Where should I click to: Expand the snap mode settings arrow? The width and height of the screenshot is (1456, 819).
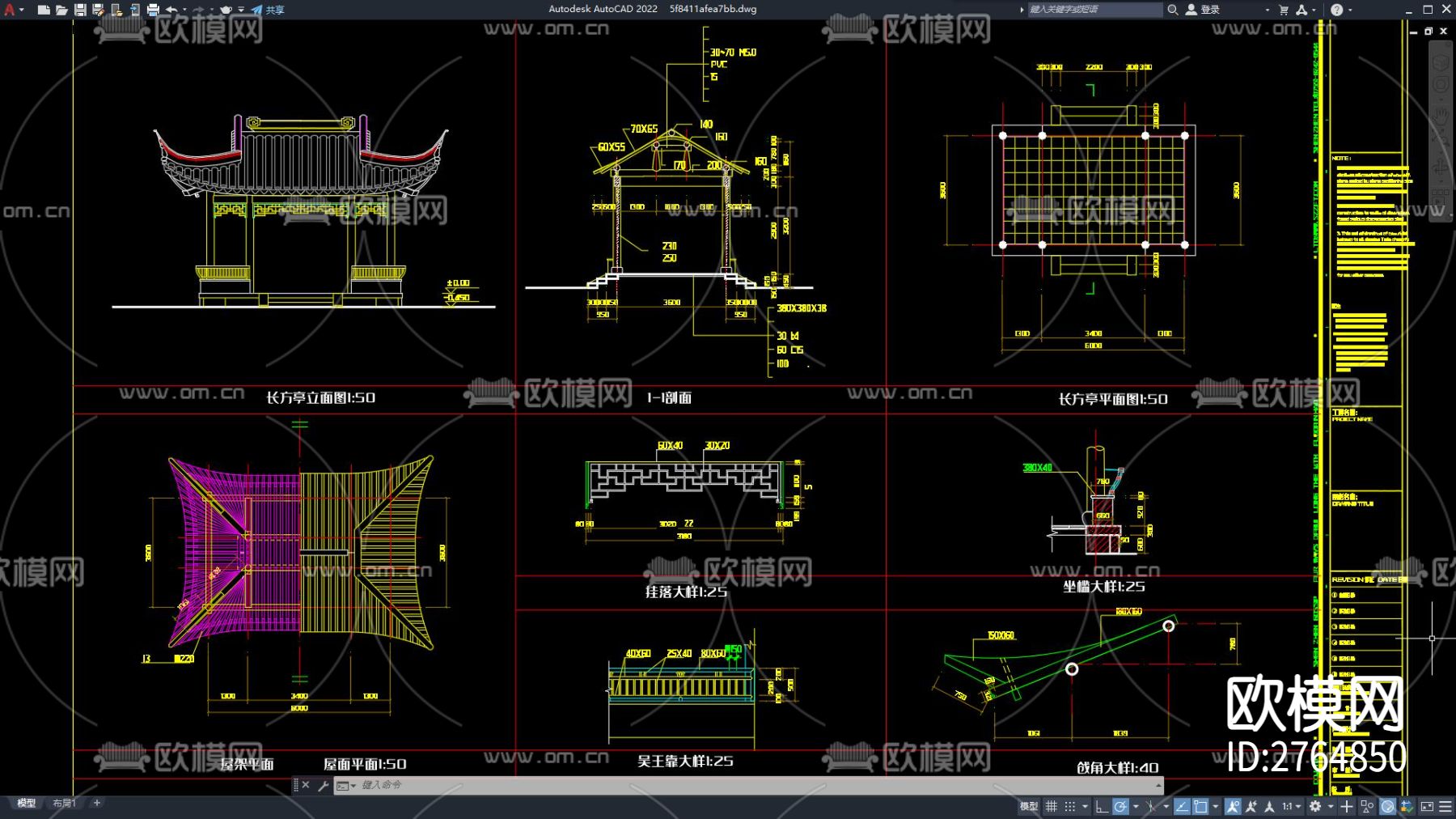tap(1086, 806)
